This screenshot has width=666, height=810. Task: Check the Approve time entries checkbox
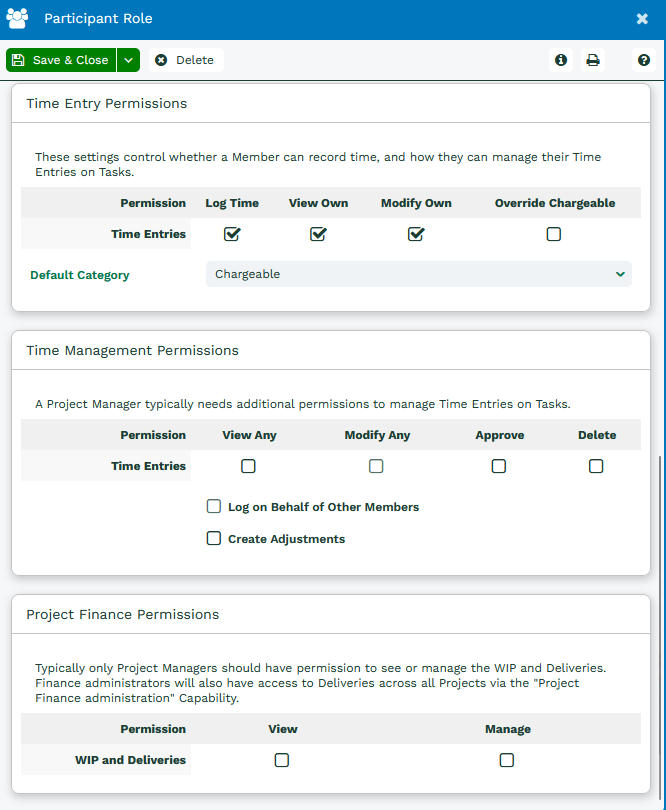tap(499, 466)
